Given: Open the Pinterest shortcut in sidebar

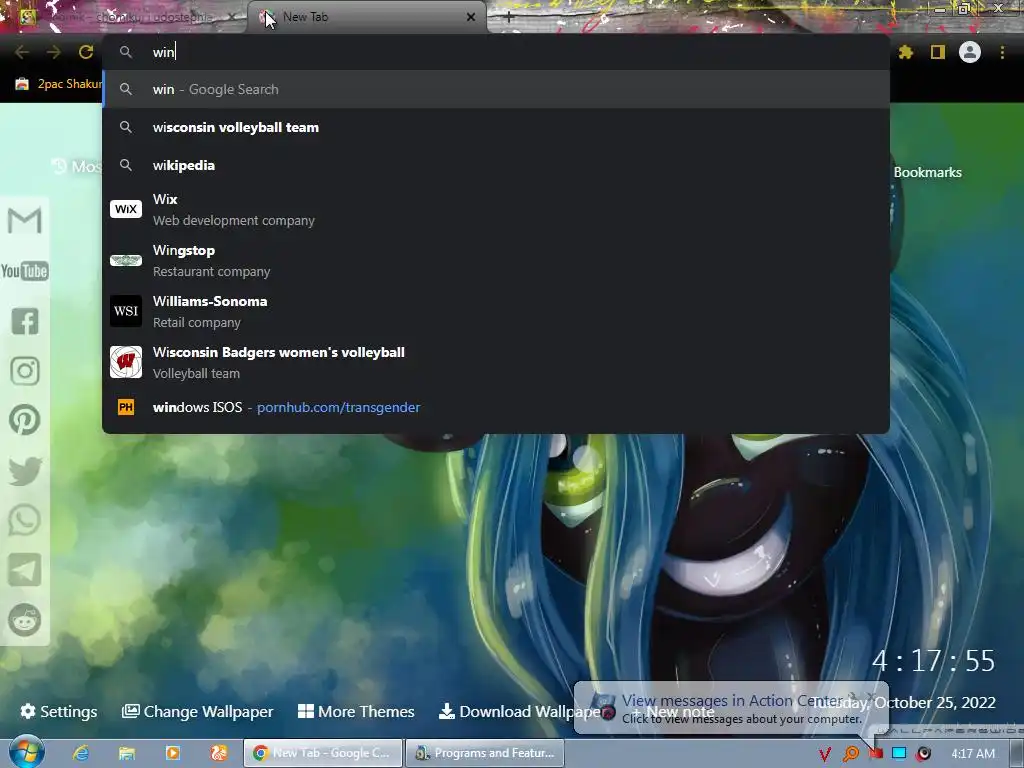Looking at the screenshot, I should pos(25,421).
